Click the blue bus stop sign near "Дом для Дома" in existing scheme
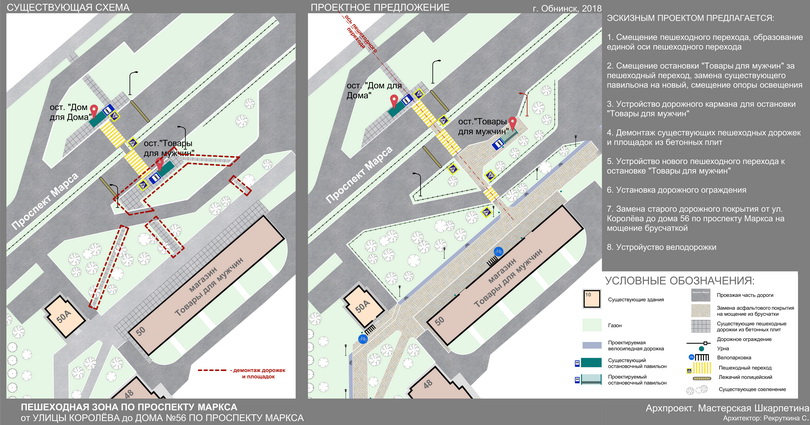The height and width of the screenshot is (425, 810). click(x=110, y=109)
